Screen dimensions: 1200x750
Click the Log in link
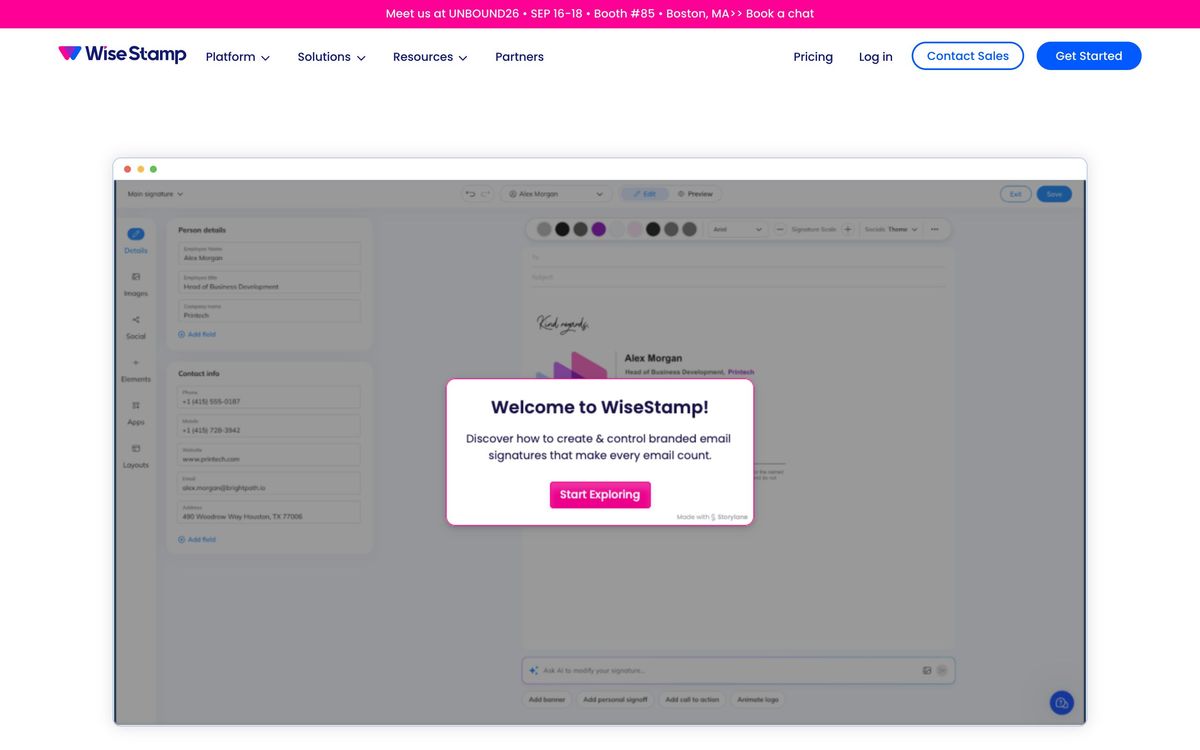875,57
